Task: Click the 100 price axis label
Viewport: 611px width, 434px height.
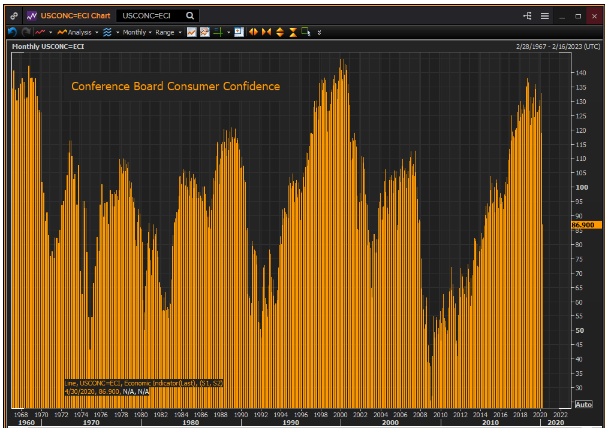Action: 581,187
